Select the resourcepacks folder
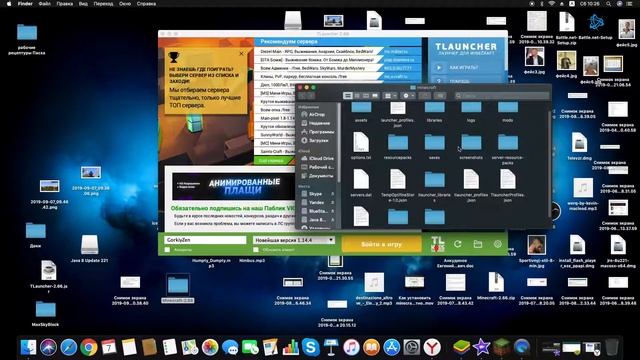 click(398, 146)
